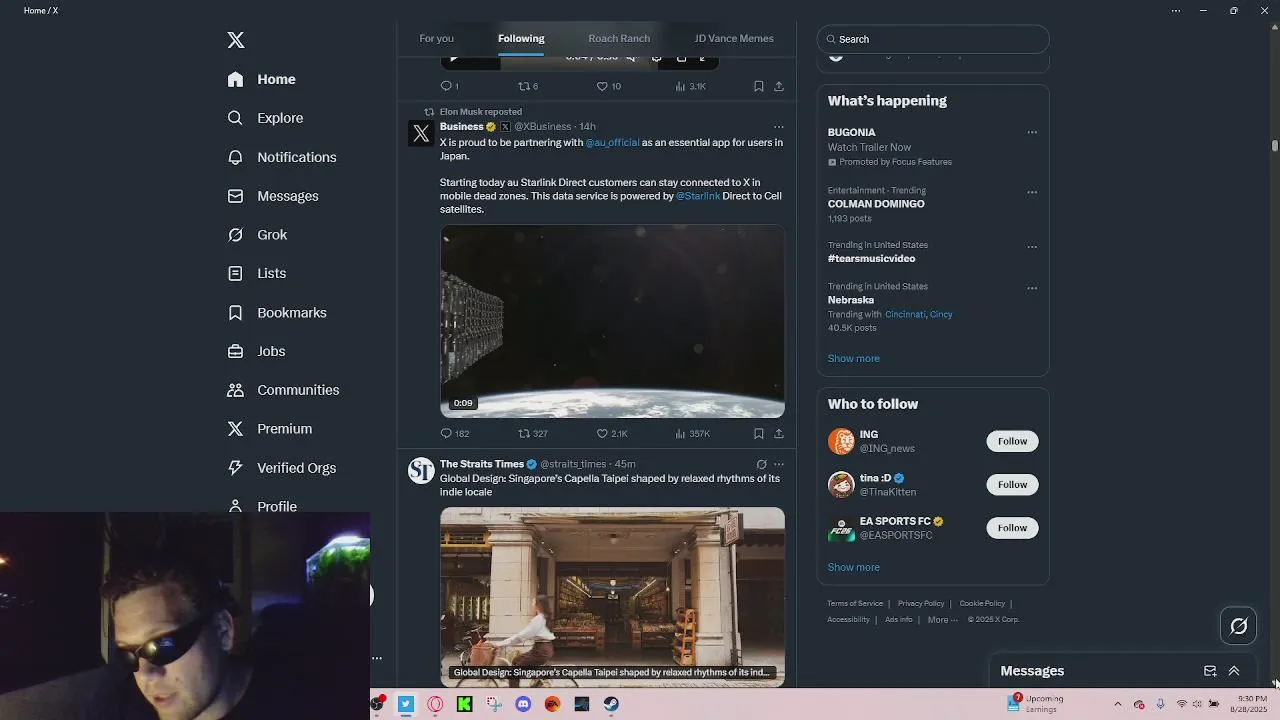This screenshot has width=1280, height=720.
Task: Click the Search input field
Action: 933,39
